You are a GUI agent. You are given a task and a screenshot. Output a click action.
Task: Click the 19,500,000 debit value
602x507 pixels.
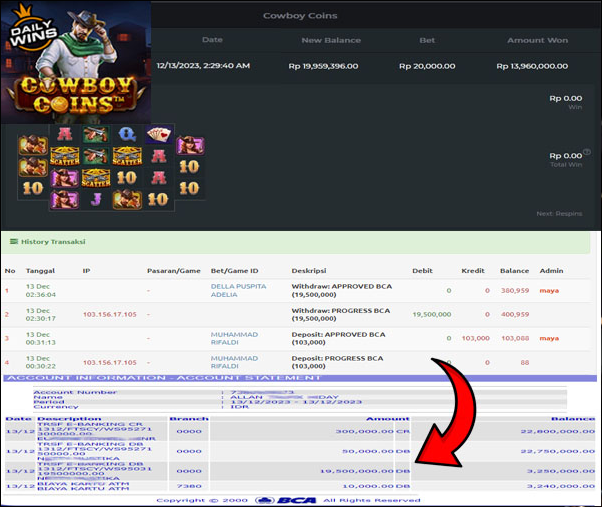[x=432, y=314]
